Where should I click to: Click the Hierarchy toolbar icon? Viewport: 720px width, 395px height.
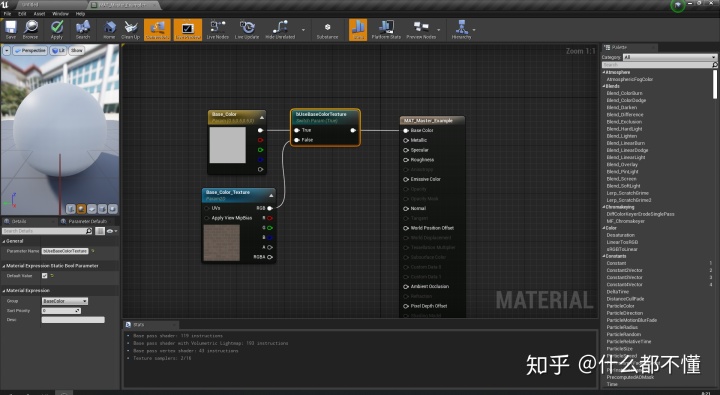pos(461,29)
